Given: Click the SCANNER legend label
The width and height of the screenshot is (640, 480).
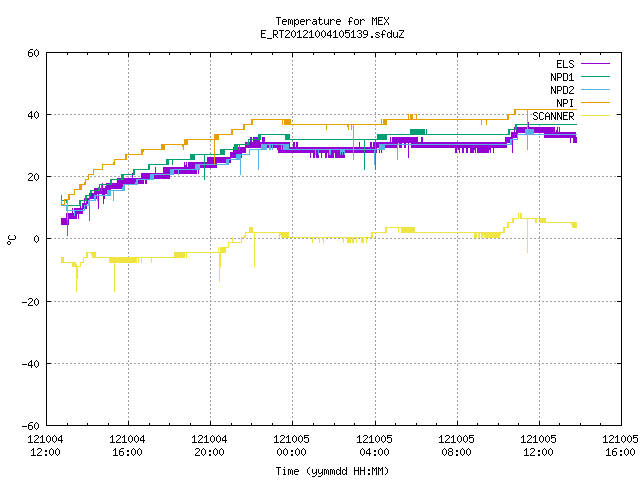Looking at the screenshot, I should [553, 116].
